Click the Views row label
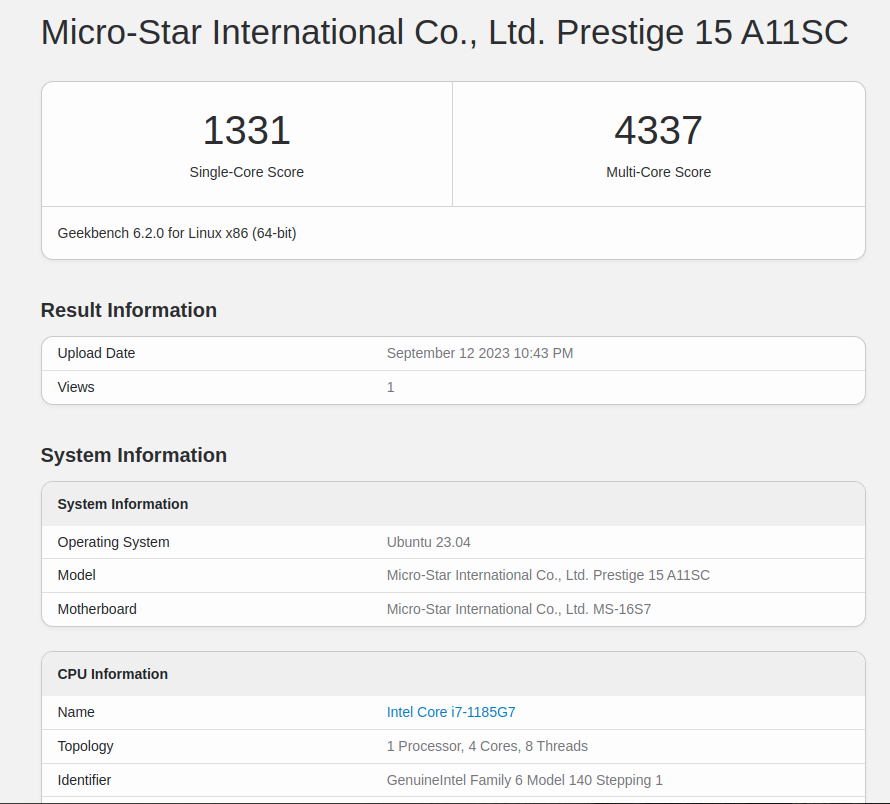Image resolution: width=890 pixels, height=804 pixels. click(76, 387)
